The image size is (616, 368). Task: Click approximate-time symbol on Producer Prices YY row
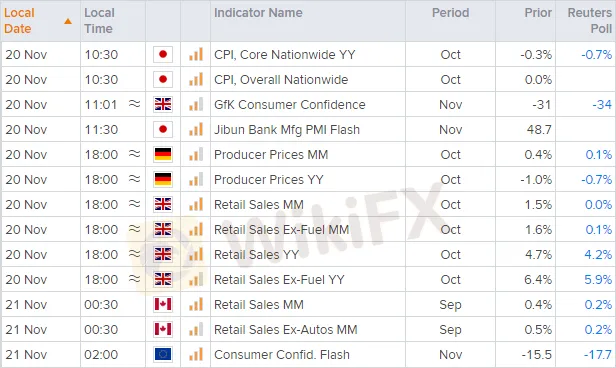[134, 179]
